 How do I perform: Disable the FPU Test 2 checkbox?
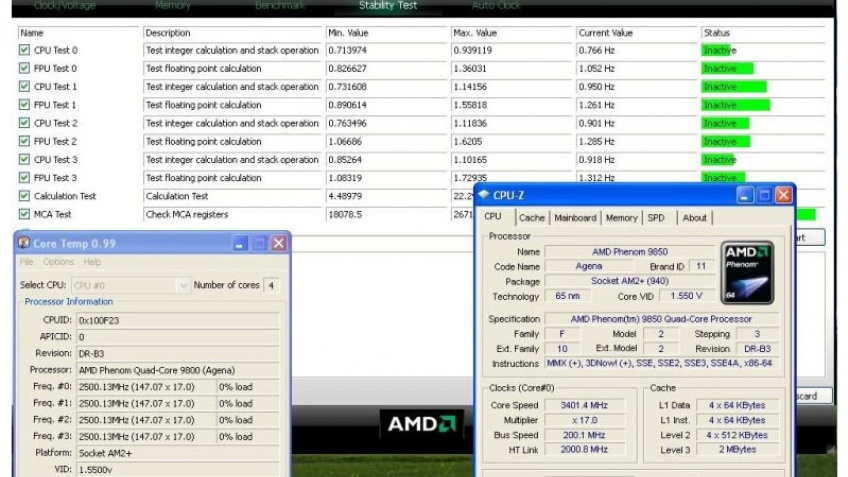click(24, 141)
